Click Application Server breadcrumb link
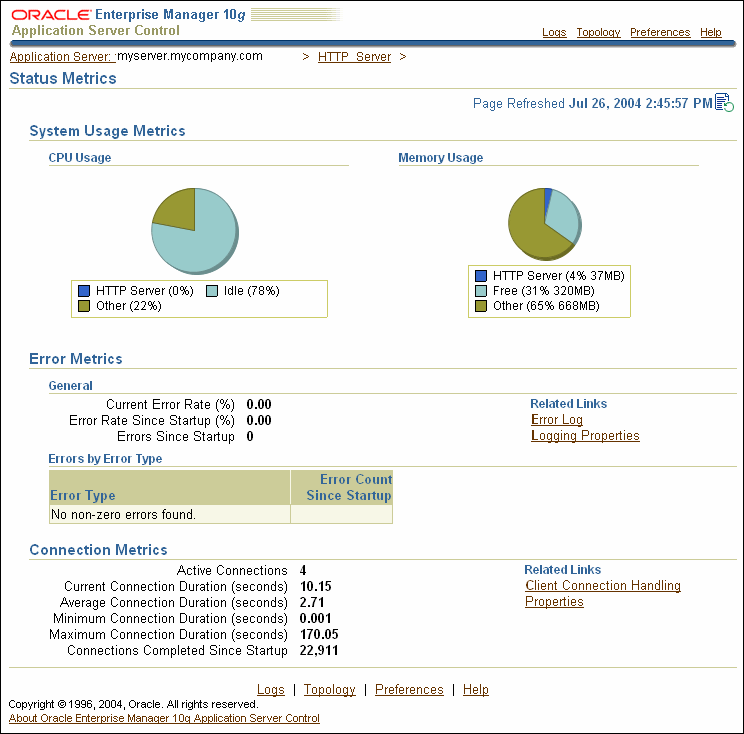The width and height of the screenshot is (744, 734). pyautogui.click(x=61, y=56)
